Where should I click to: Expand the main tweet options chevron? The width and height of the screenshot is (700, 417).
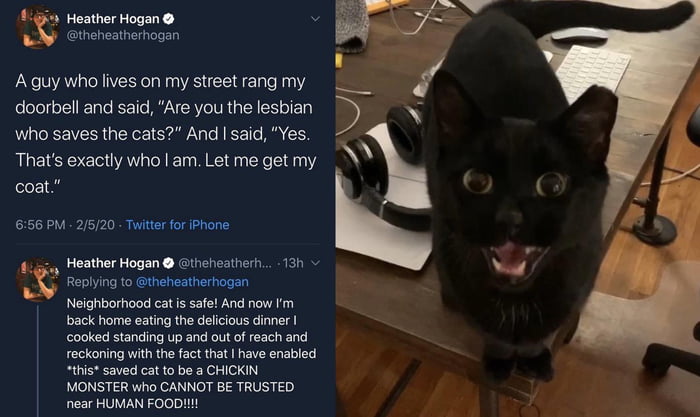pyautogui.click(x=316, y=19)
